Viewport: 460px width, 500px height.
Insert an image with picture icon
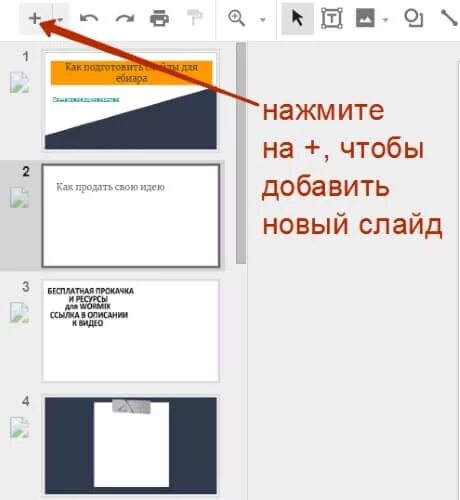365,18
